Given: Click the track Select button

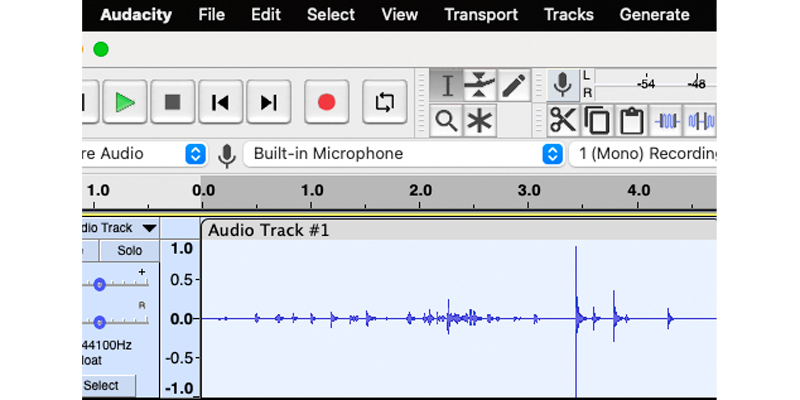Looking at the screenshot, I should tap(108, 386).
